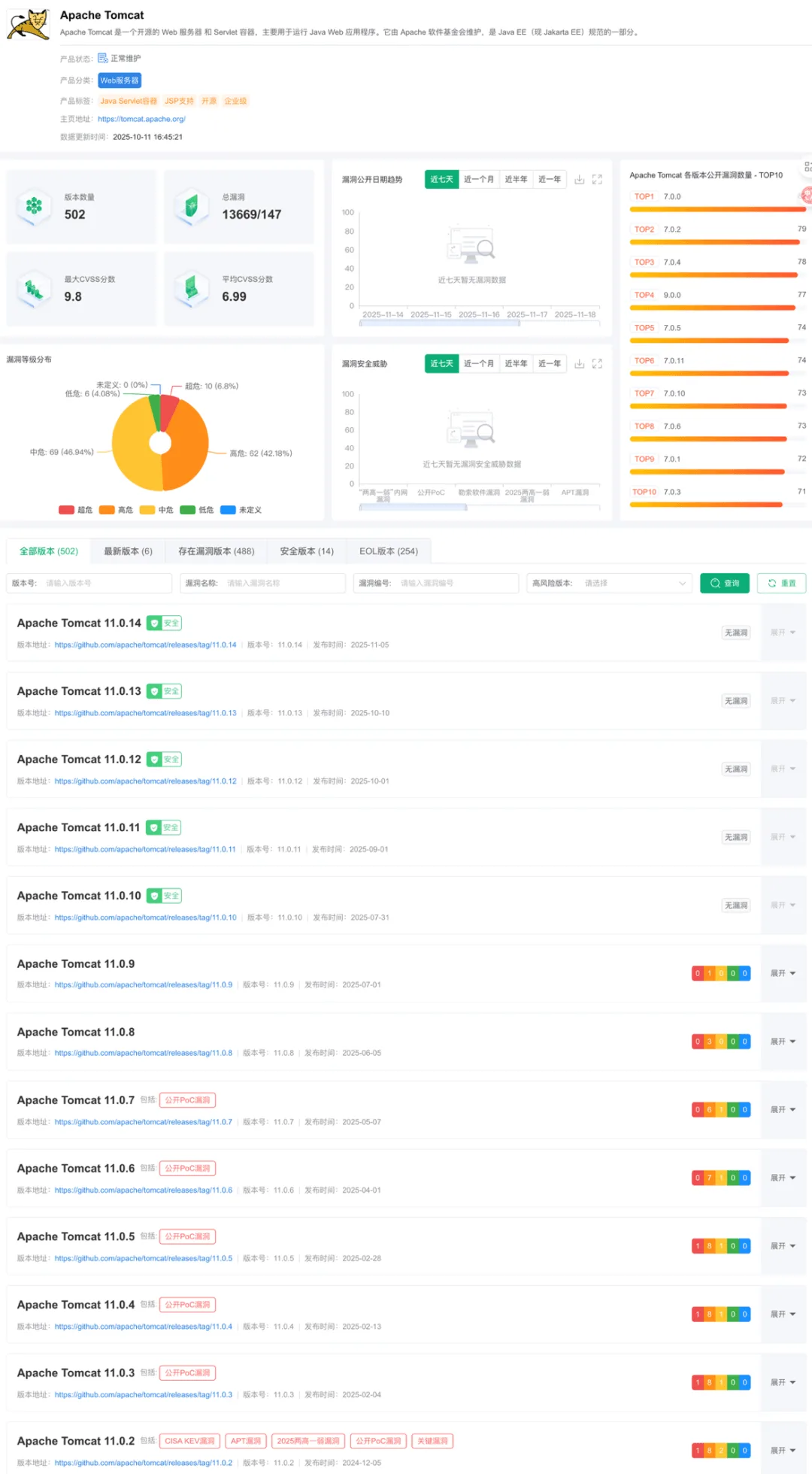This screenshot has height=1474, width=812.
Task: Open 安全版本 (14) tab
Action: pyautogui.click(x=307, y=551)
